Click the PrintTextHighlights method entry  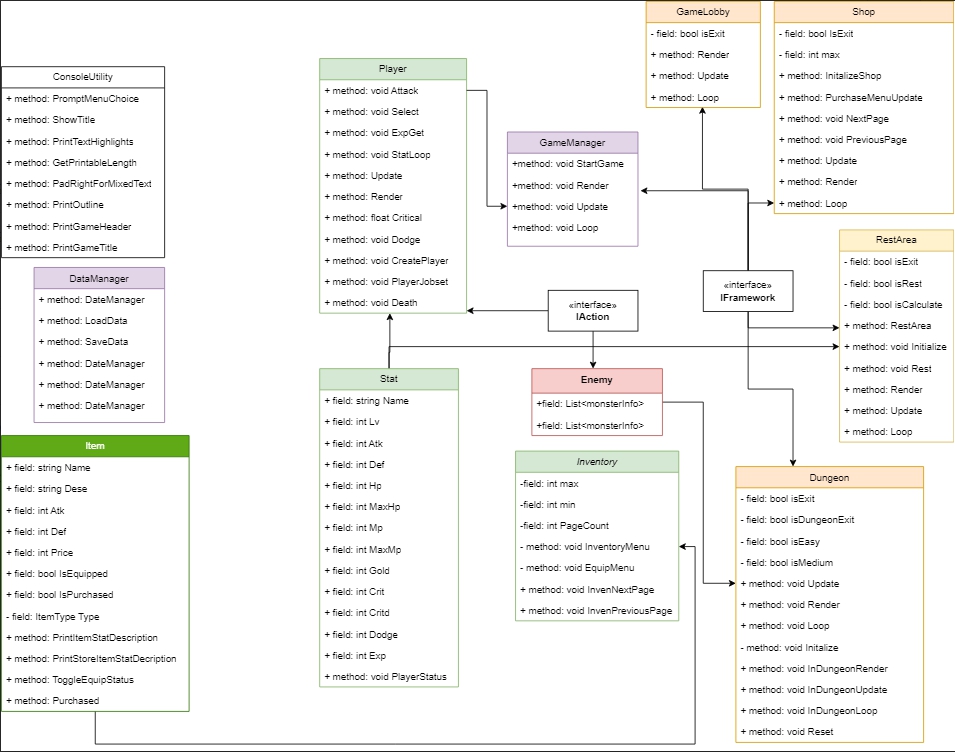[83, 141]
